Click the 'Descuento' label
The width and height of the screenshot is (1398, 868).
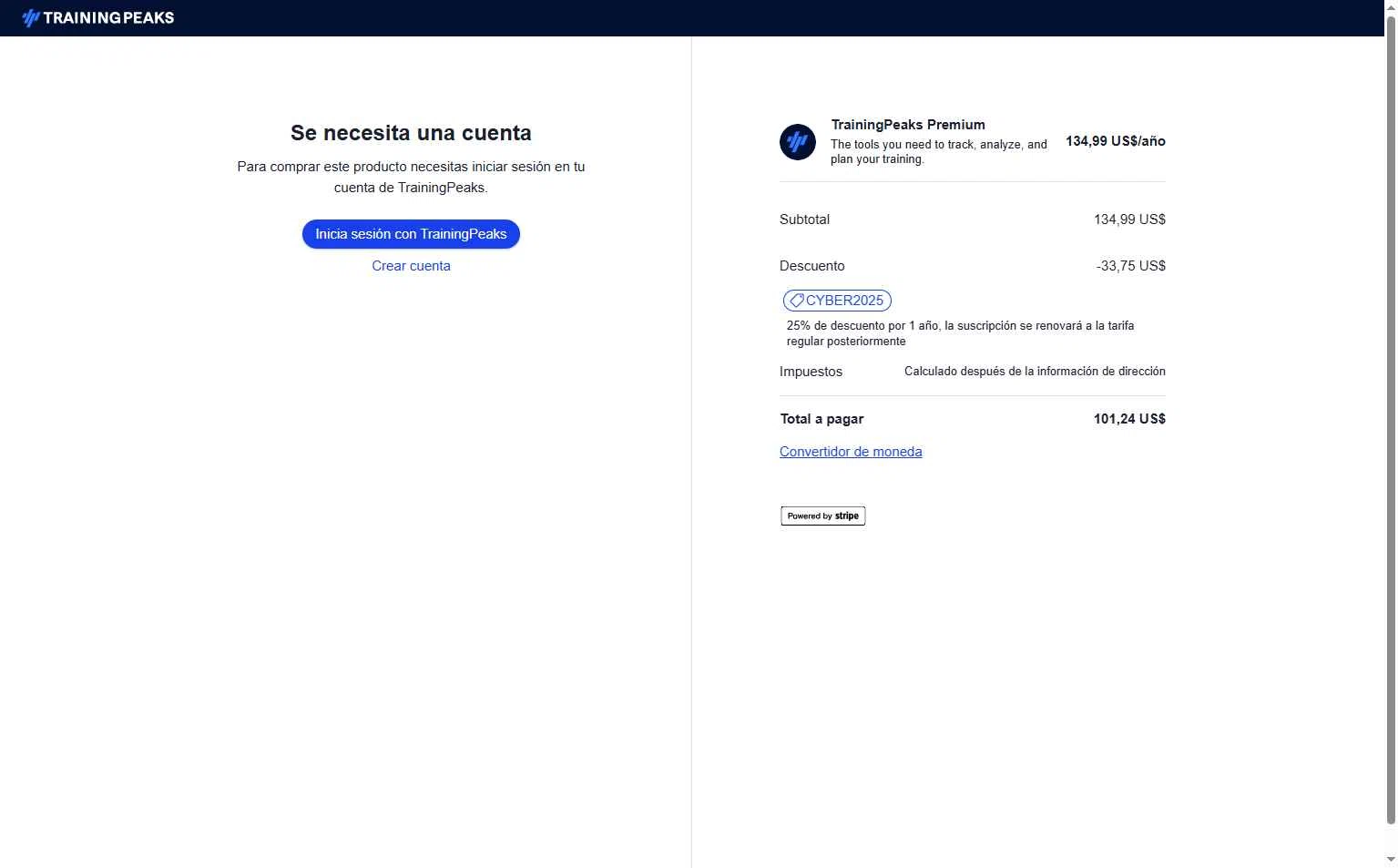pyautogui.click(x=811, y=266)
